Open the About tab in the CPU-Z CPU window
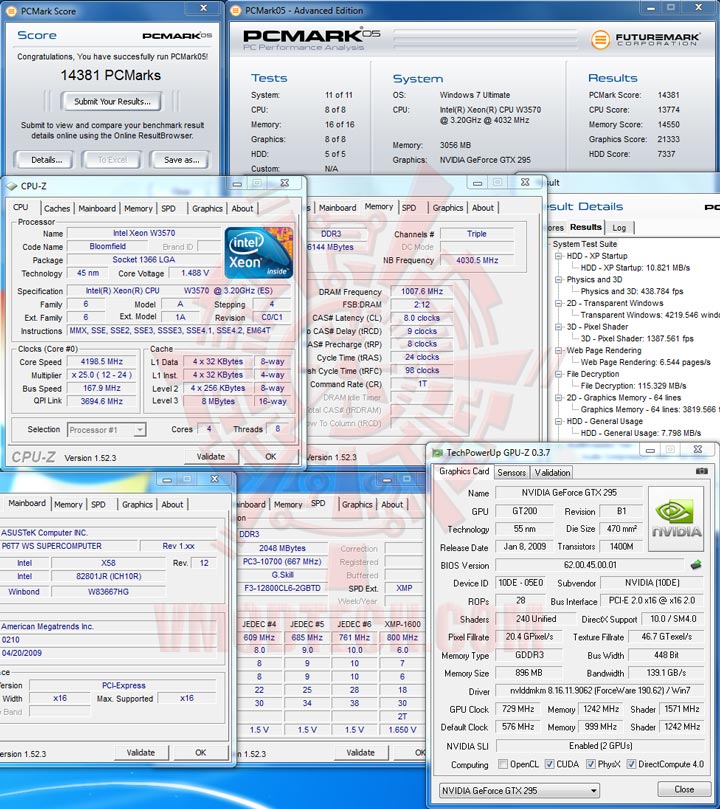This screenshot has width=720, height=809. click(x=242, y=208)
